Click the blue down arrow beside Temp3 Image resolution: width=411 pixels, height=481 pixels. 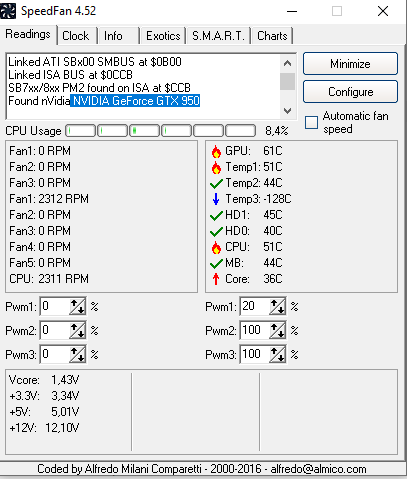[x=216, y=199]
